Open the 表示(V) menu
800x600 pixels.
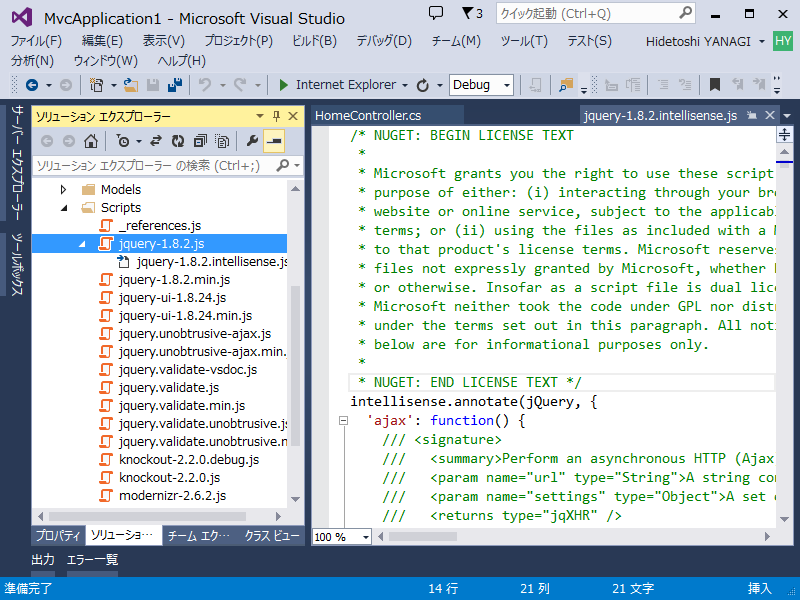pyautogui.click(x=164, y=41)
